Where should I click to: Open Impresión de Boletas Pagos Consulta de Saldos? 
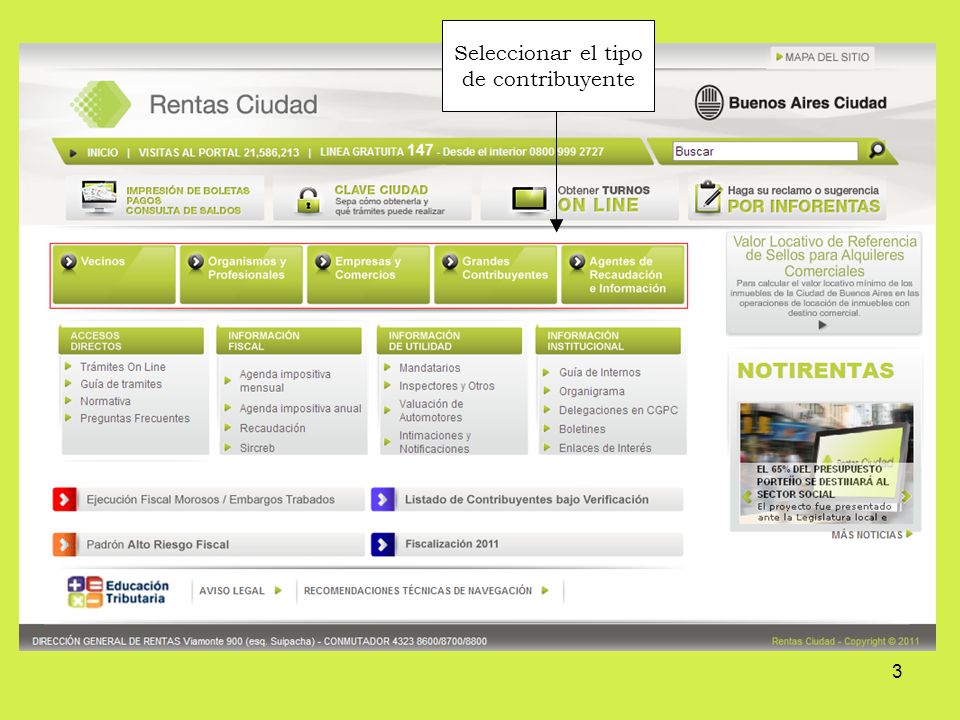[x=165, y=198]
